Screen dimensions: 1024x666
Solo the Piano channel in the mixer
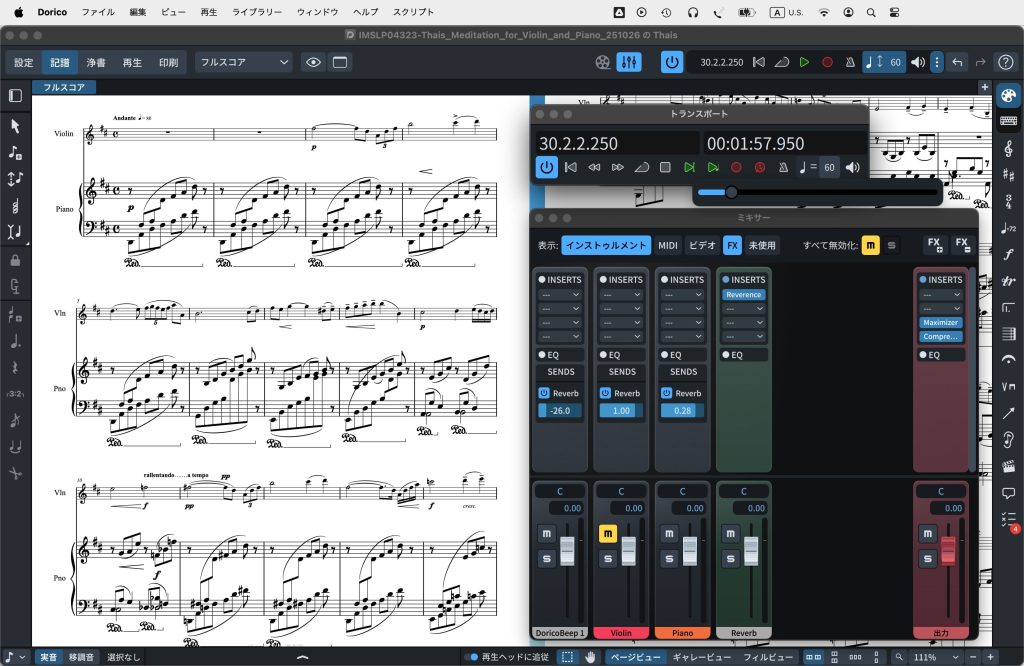[669, 559]
